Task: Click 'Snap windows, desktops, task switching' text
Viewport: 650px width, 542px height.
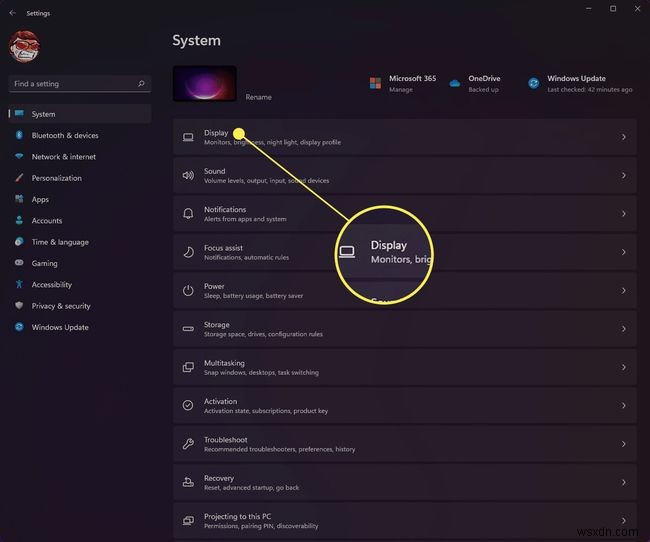Action: (x=261, y=372)
